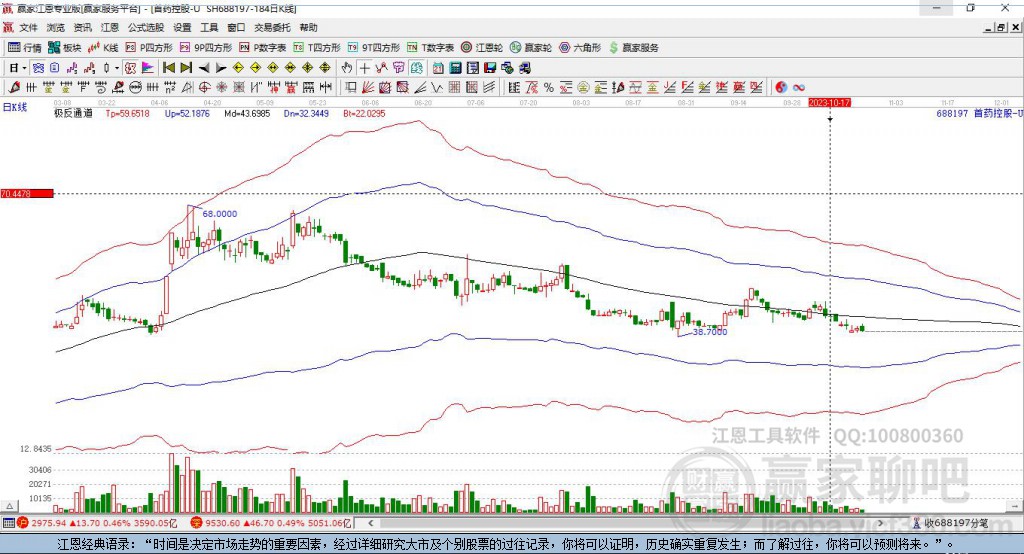Select the hand pan tool
1024x554 pixels.
[347, 68]
